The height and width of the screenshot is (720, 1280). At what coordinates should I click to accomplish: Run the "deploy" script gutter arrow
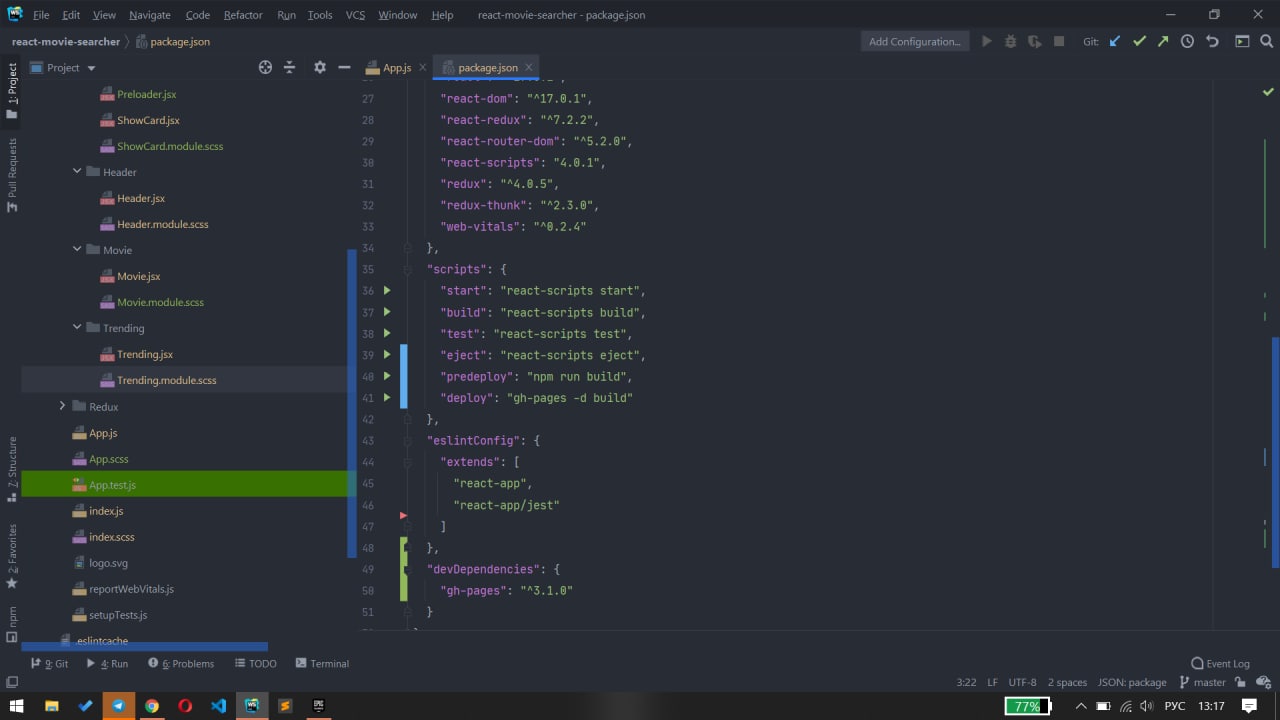[x=387, y=398]
